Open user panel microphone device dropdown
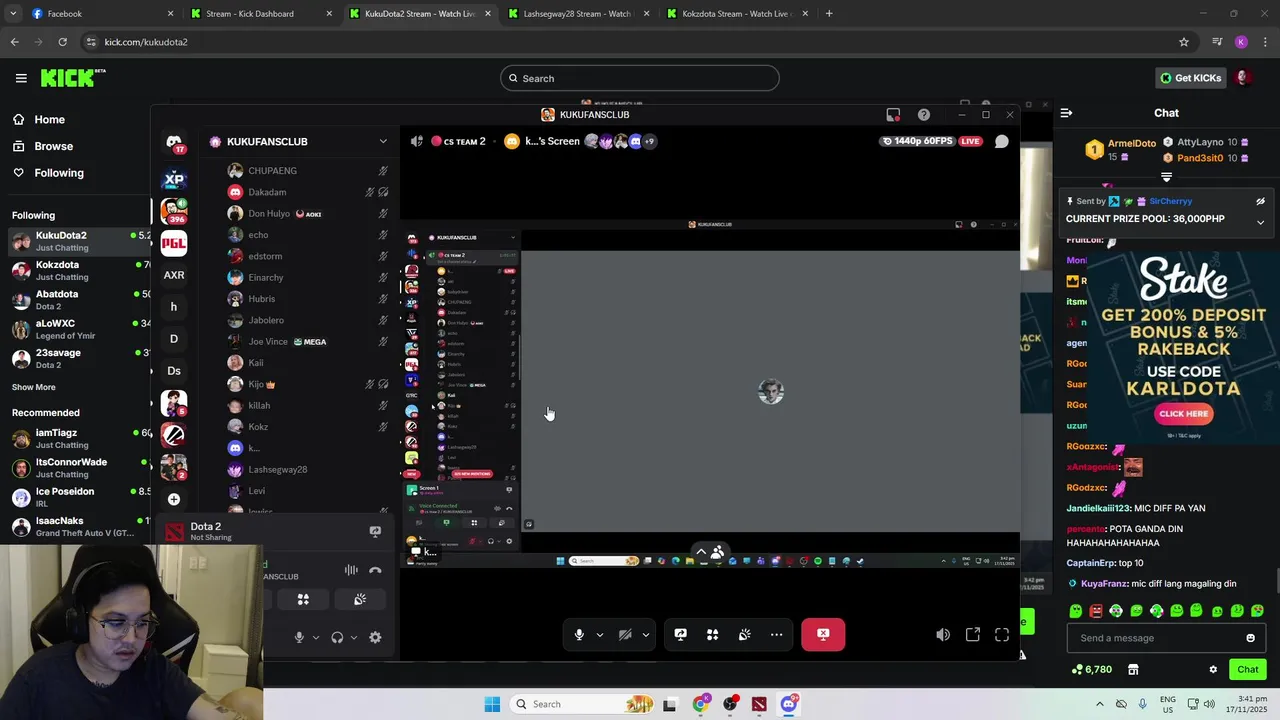Viewport: 1280px width, 720px height. [x=316, y=638]
